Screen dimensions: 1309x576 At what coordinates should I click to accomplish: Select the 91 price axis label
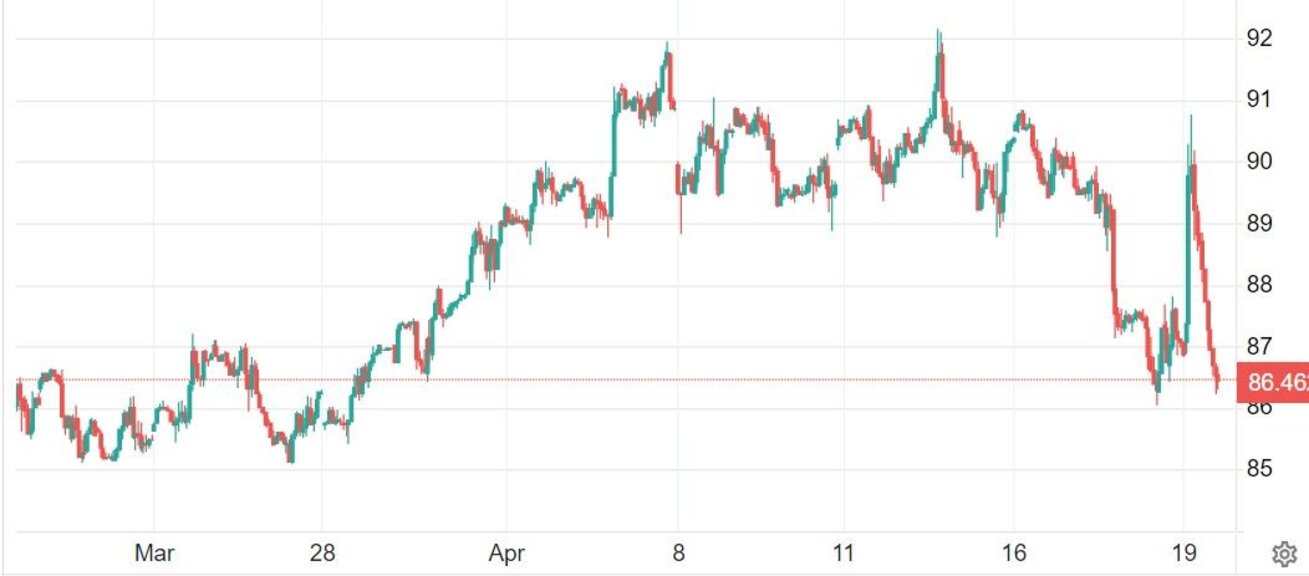(1259, 99)
